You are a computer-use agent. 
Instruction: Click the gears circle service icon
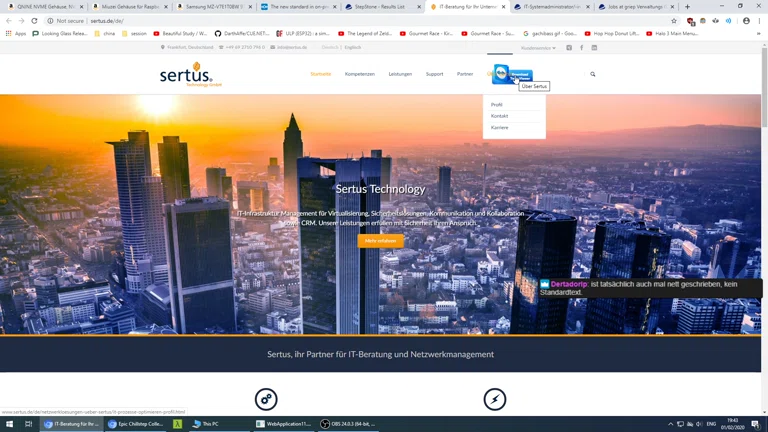tap(266, 399)
